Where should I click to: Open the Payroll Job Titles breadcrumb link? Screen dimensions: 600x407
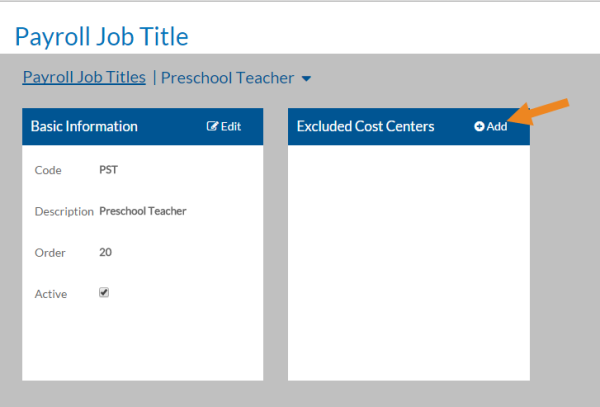point(84,77)
